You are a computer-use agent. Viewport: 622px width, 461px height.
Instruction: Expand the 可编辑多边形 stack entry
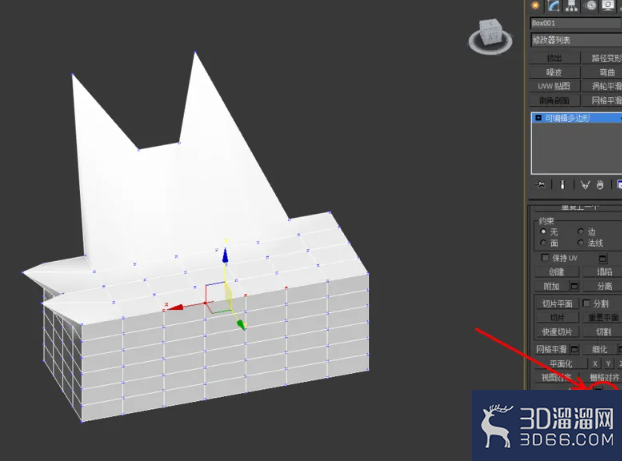(538, 118)
